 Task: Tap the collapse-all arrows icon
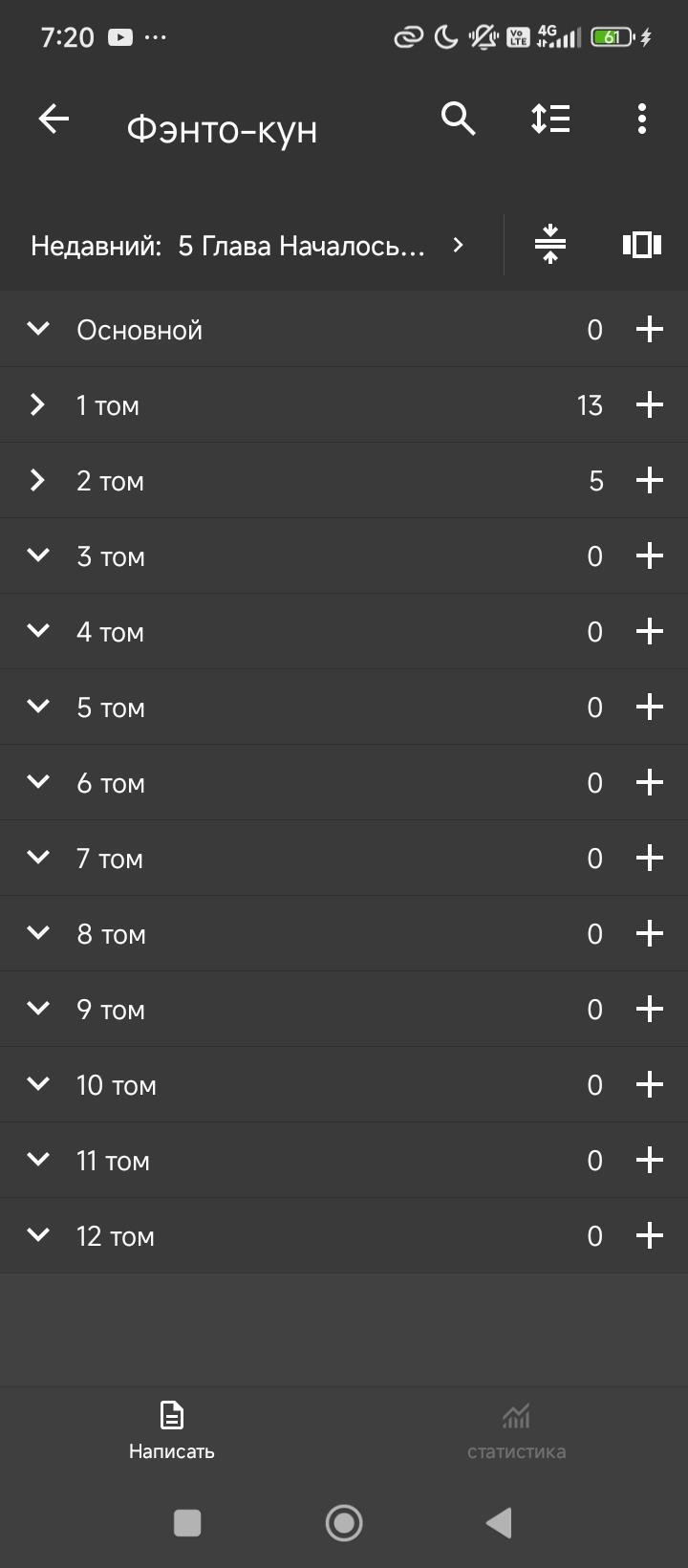click(549, 245)
